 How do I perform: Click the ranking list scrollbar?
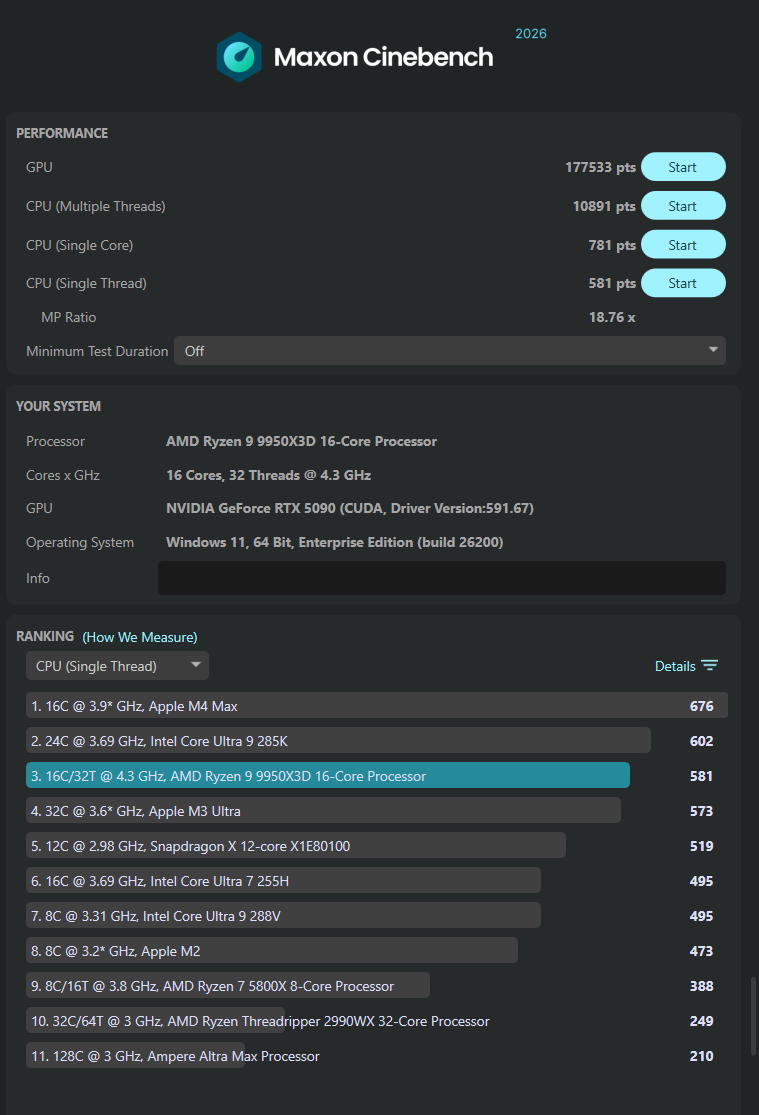753,1017
